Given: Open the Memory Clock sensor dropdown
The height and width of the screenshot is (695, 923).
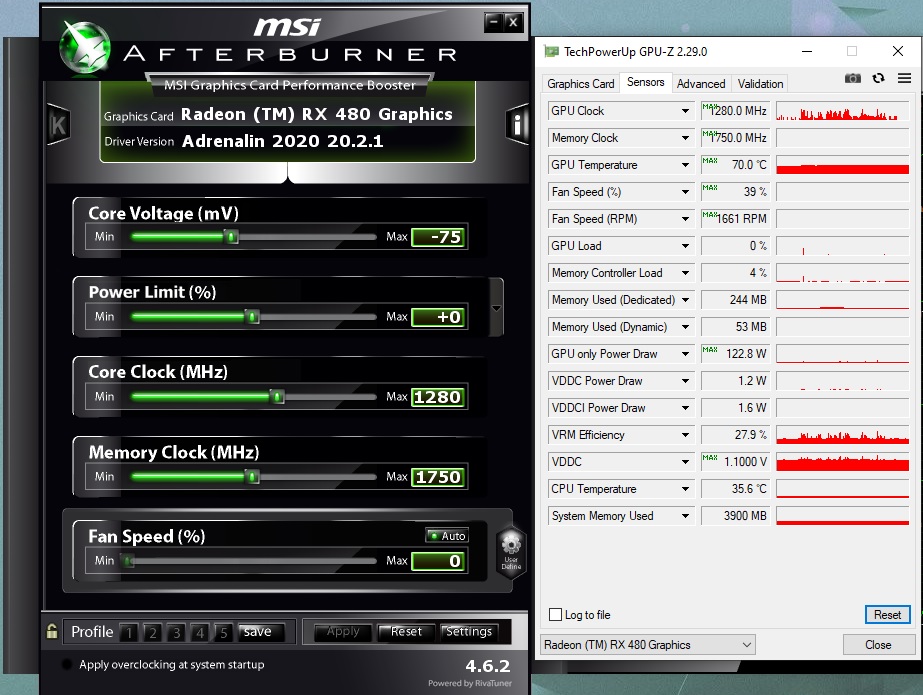Looking at the screenshot, I should (685, 138).
